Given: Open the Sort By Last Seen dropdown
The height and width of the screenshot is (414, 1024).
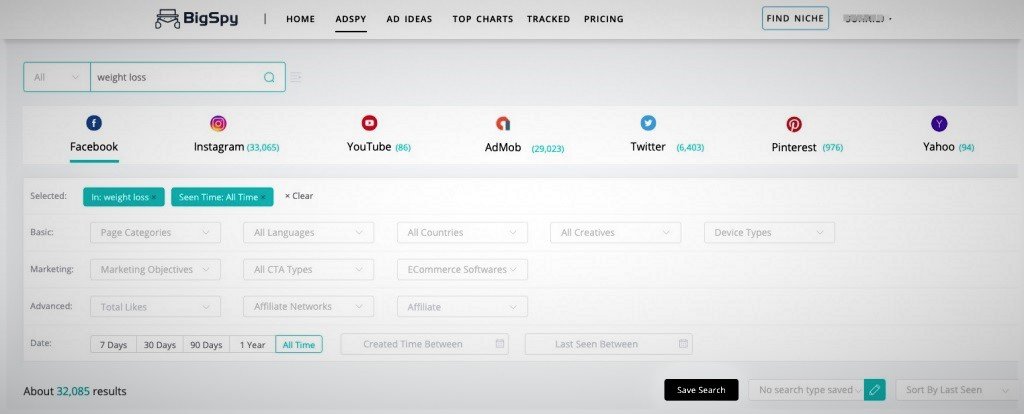Looking at the screenshot, I should pyautogui.click(x=955, y=390).
